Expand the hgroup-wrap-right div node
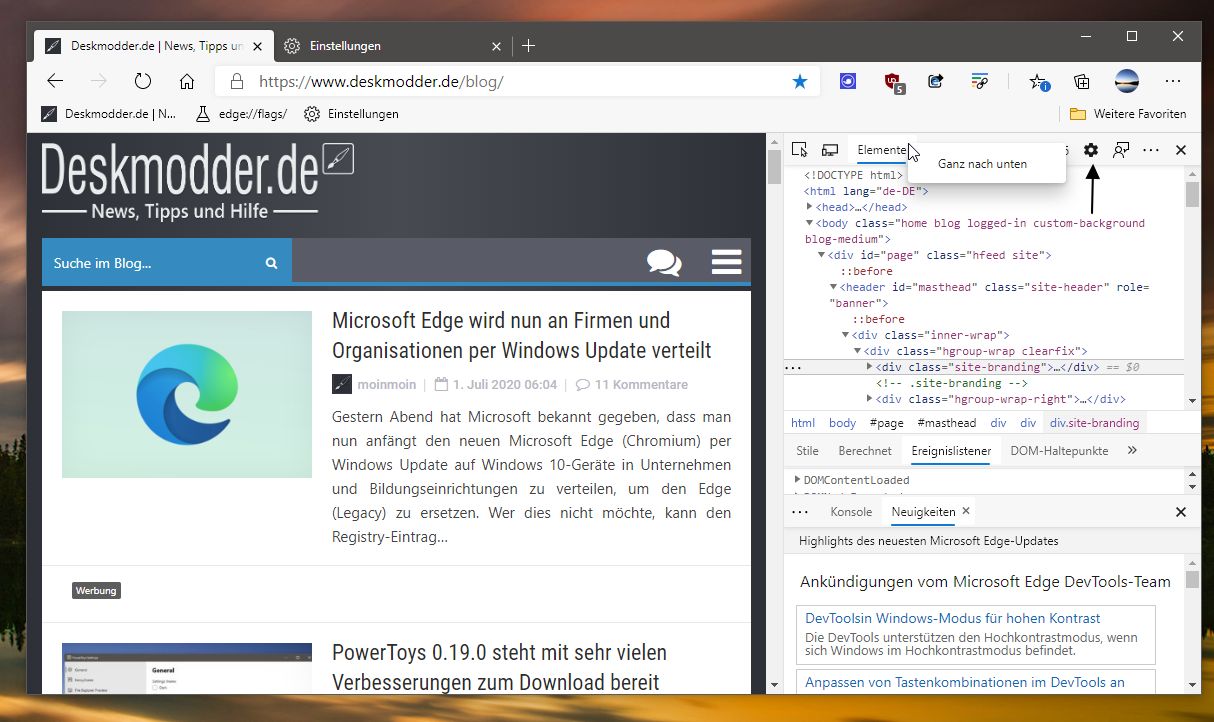 pyautogui.click(x=870, y=399)
